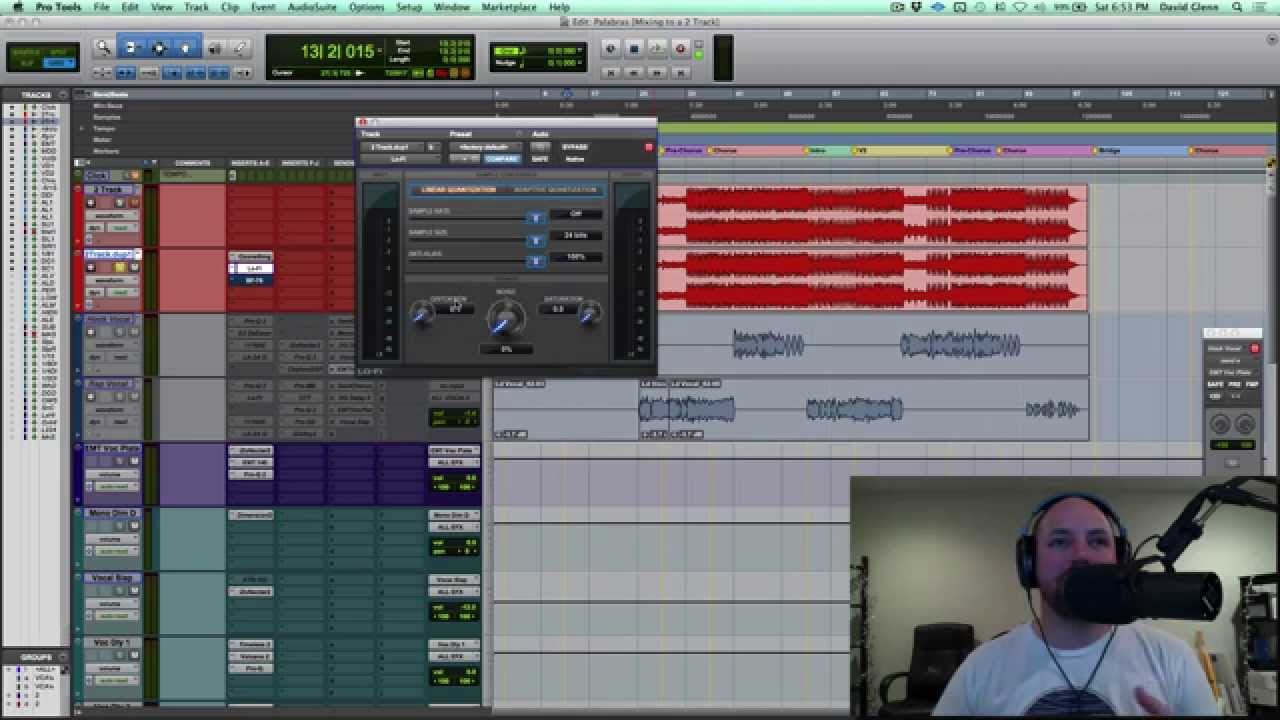
Task: Click the Distortion knob
Action: (423, 315)
